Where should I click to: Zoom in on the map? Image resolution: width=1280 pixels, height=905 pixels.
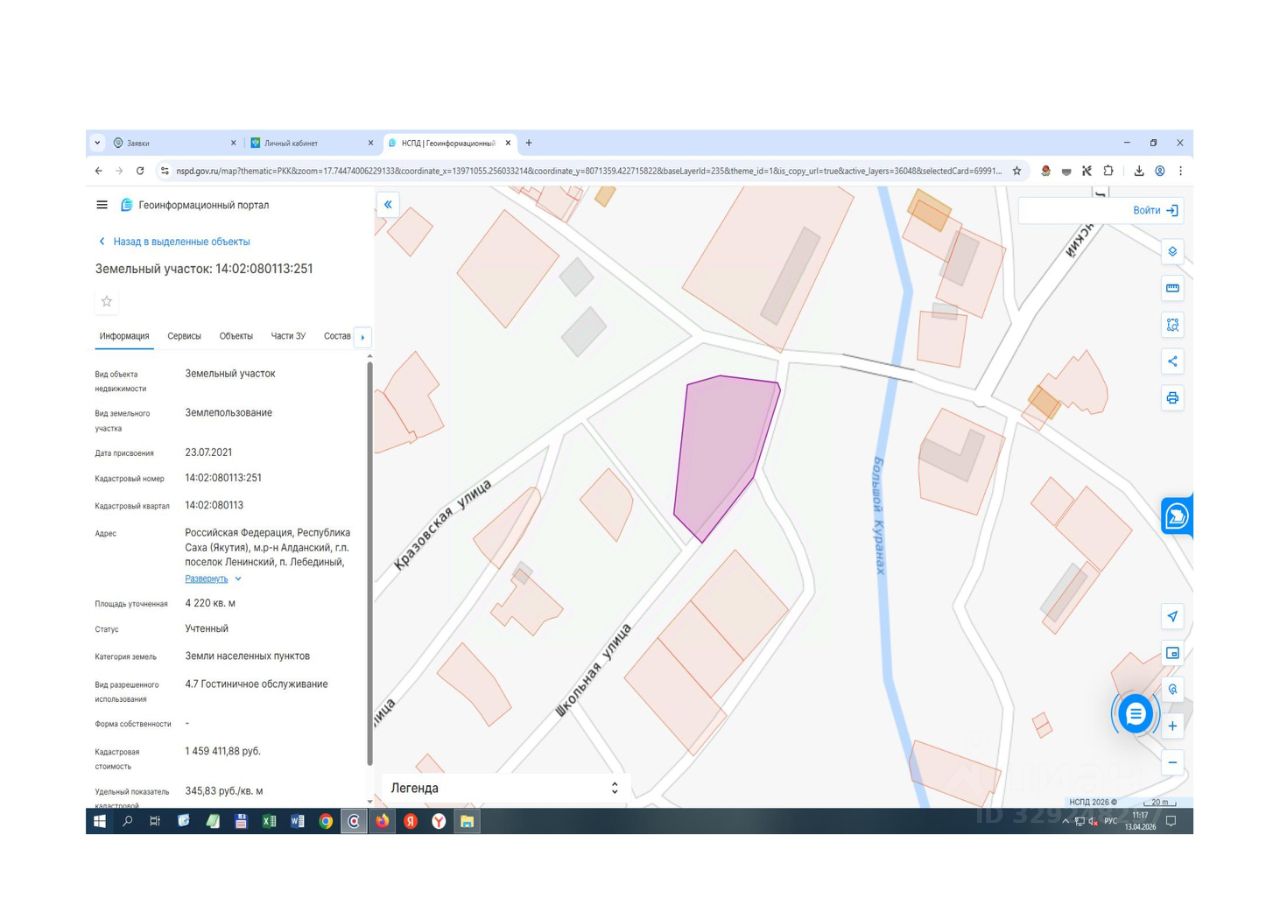pyautogui.click(x=1172, y=726)
